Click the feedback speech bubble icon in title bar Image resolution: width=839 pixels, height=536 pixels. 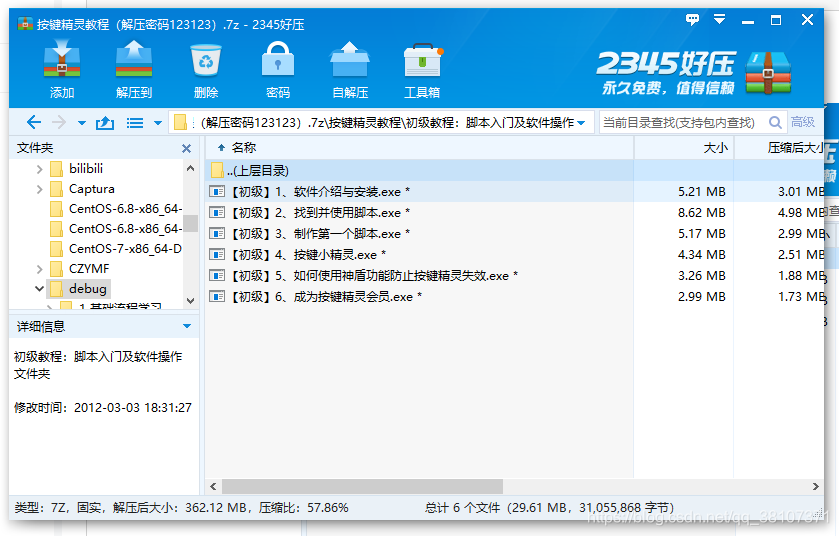point(692,20)
